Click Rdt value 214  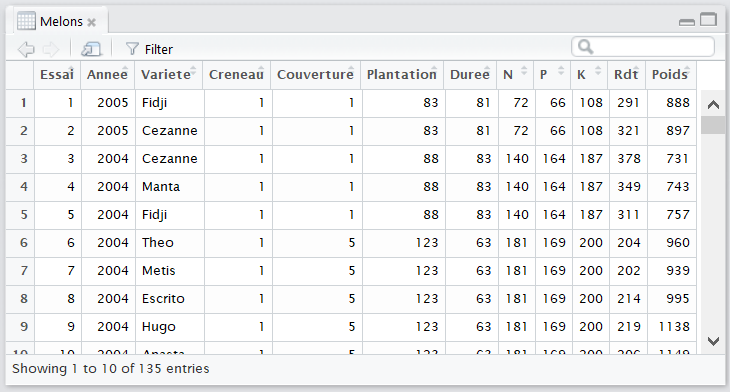629,298
